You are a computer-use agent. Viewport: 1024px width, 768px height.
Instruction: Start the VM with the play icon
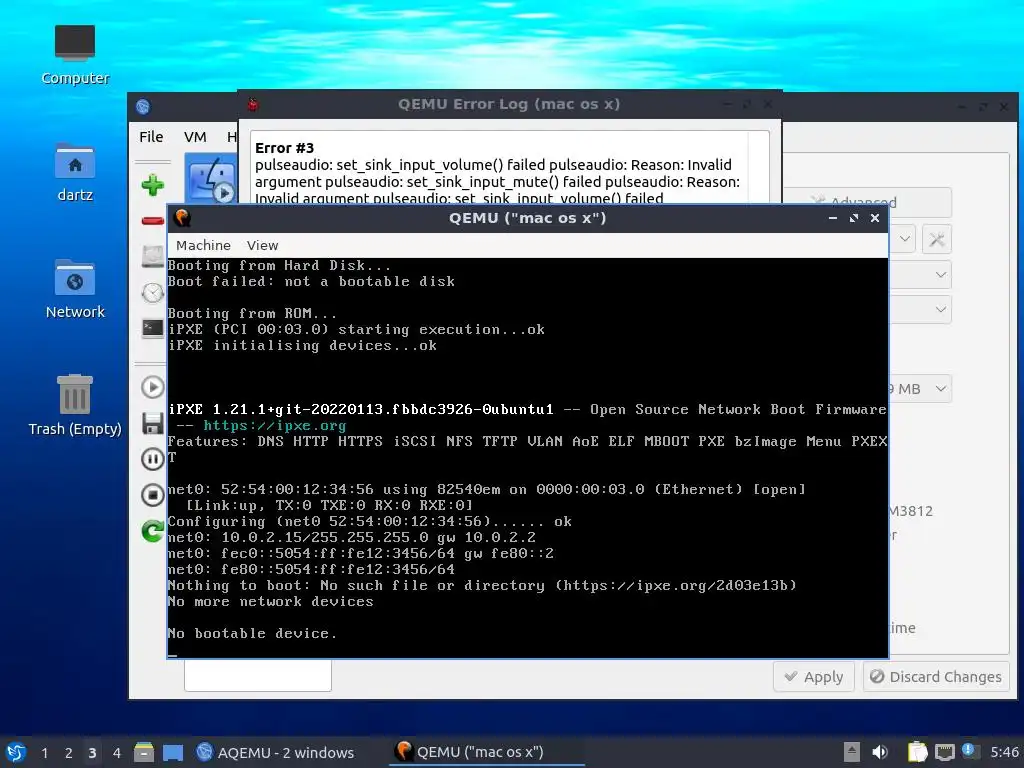153,387
